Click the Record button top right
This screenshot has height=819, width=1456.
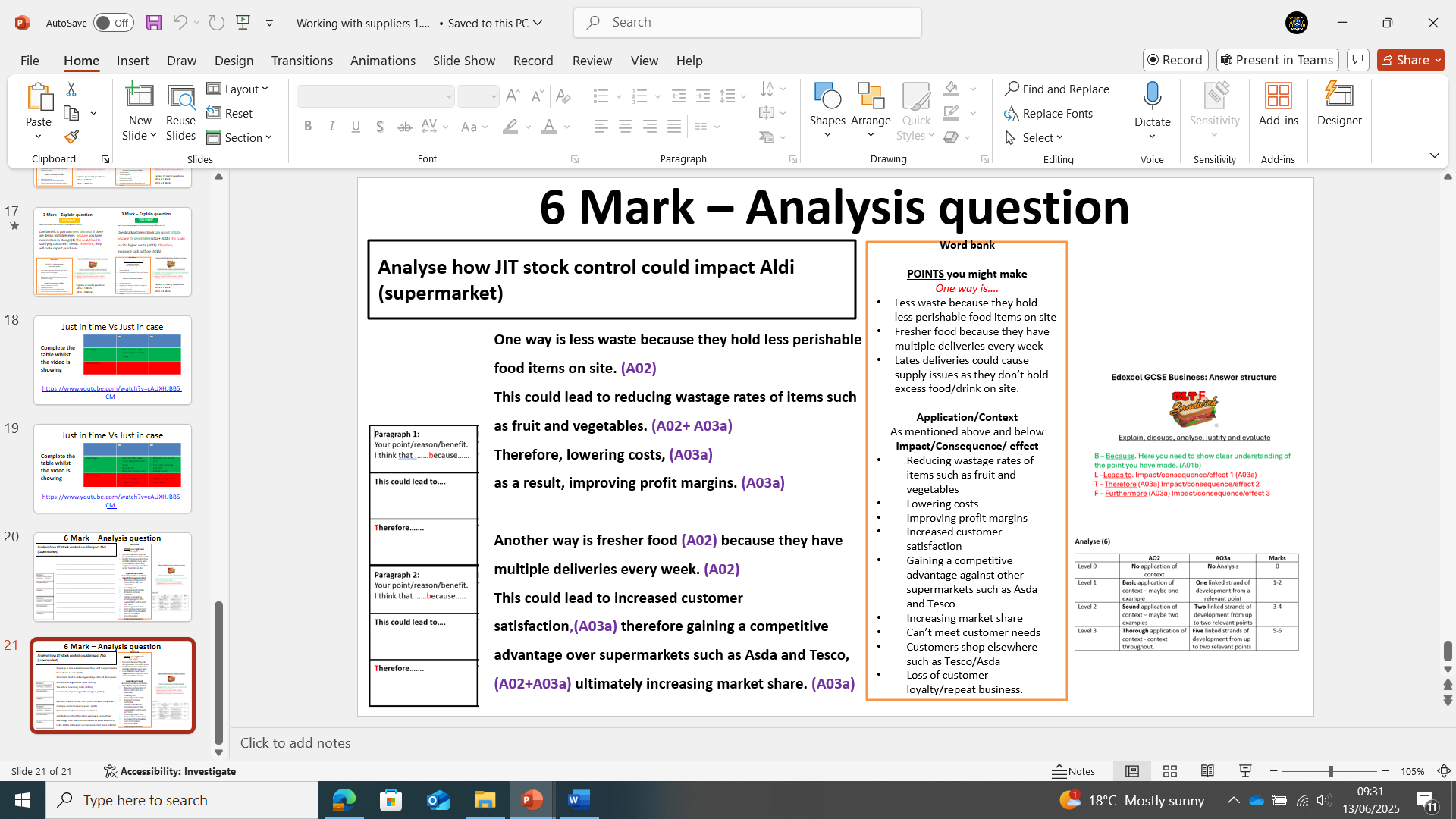pyautogui.click(x=1175, y=60)
